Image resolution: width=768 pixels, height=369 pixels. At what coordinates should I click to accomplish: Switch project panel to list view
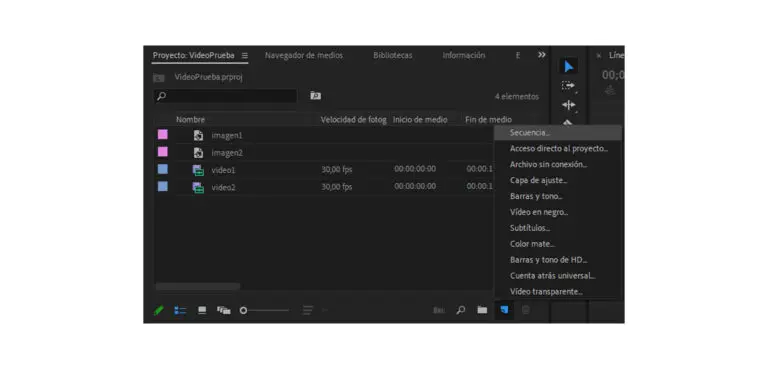(180, 310)
